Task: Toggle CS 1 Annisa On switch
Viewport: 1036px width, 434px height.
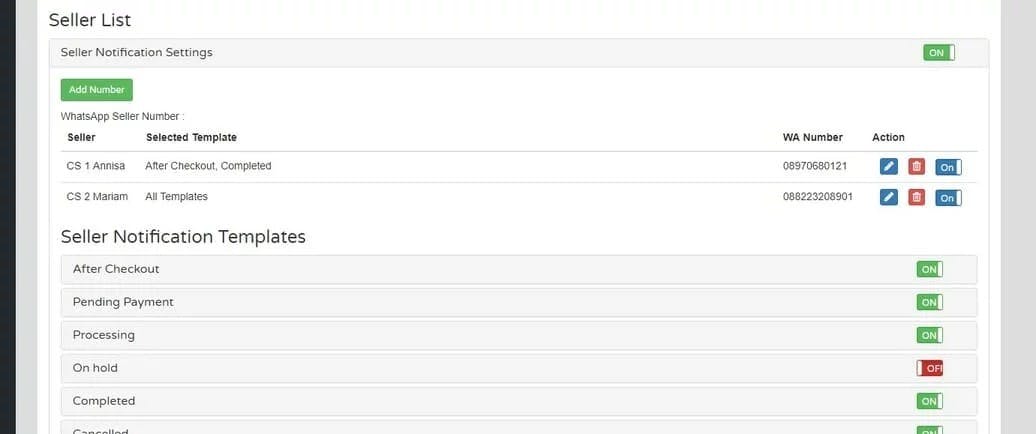Action: tap(948, 167)
